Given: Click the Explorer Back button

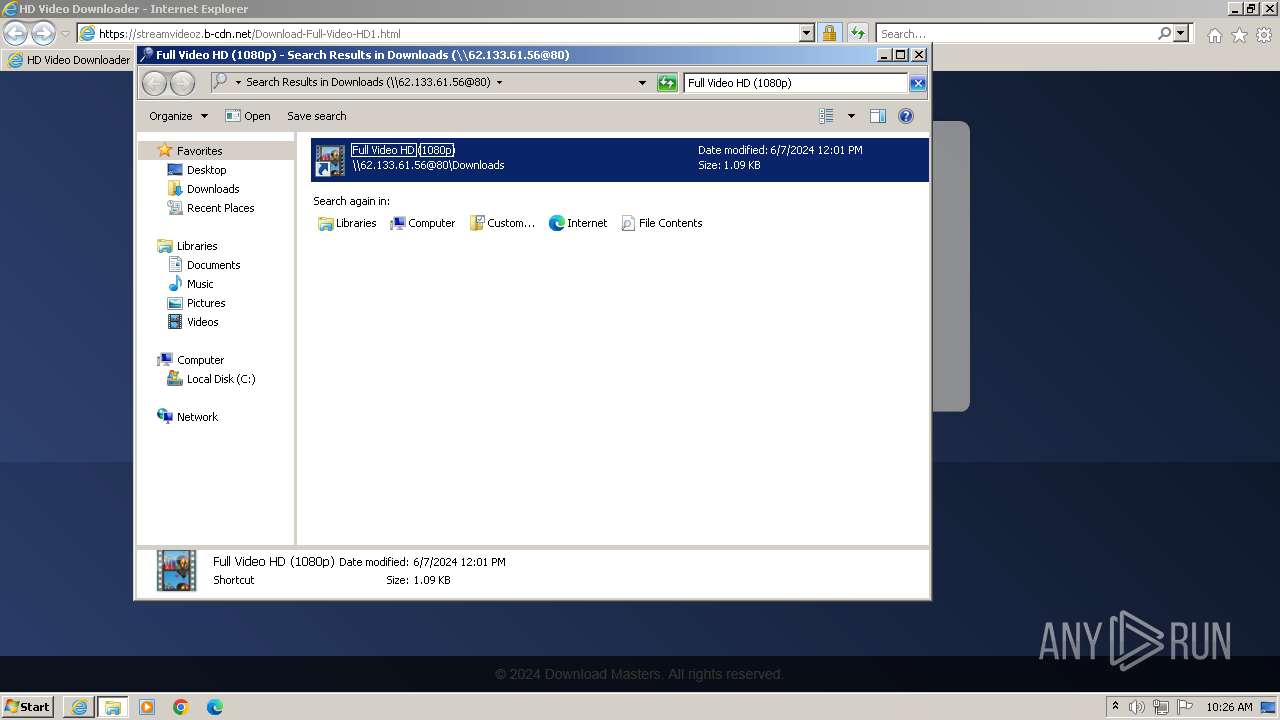Looking at the screenshot, I should (x=154, y=83).
